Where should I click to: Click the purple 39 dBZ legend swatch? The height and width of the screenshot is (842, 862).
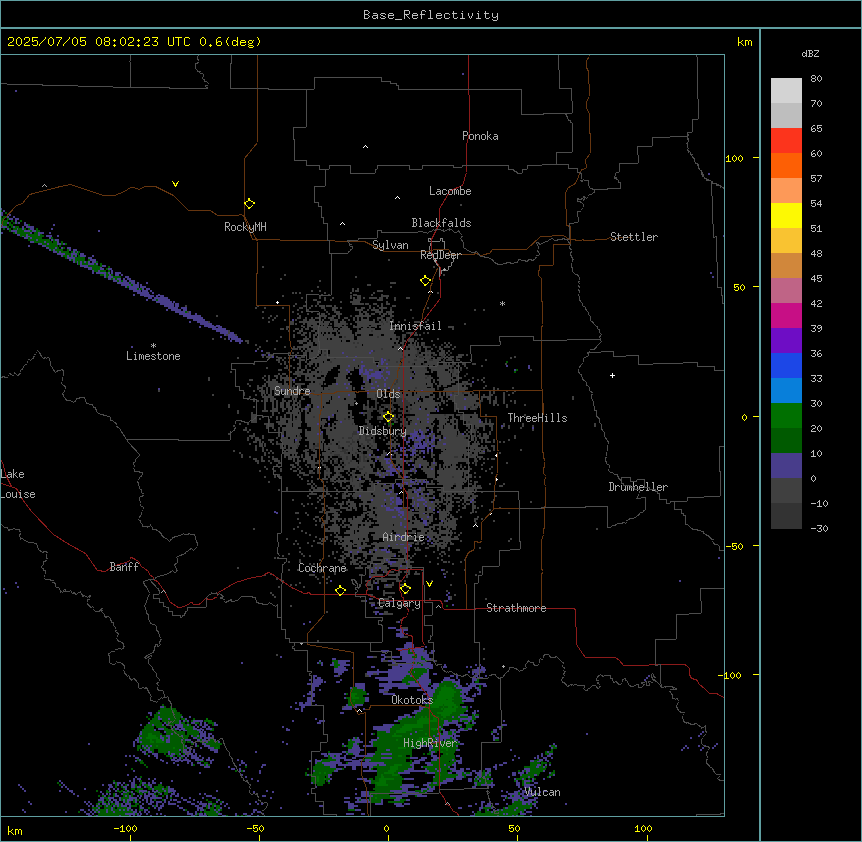click(786, 341)
